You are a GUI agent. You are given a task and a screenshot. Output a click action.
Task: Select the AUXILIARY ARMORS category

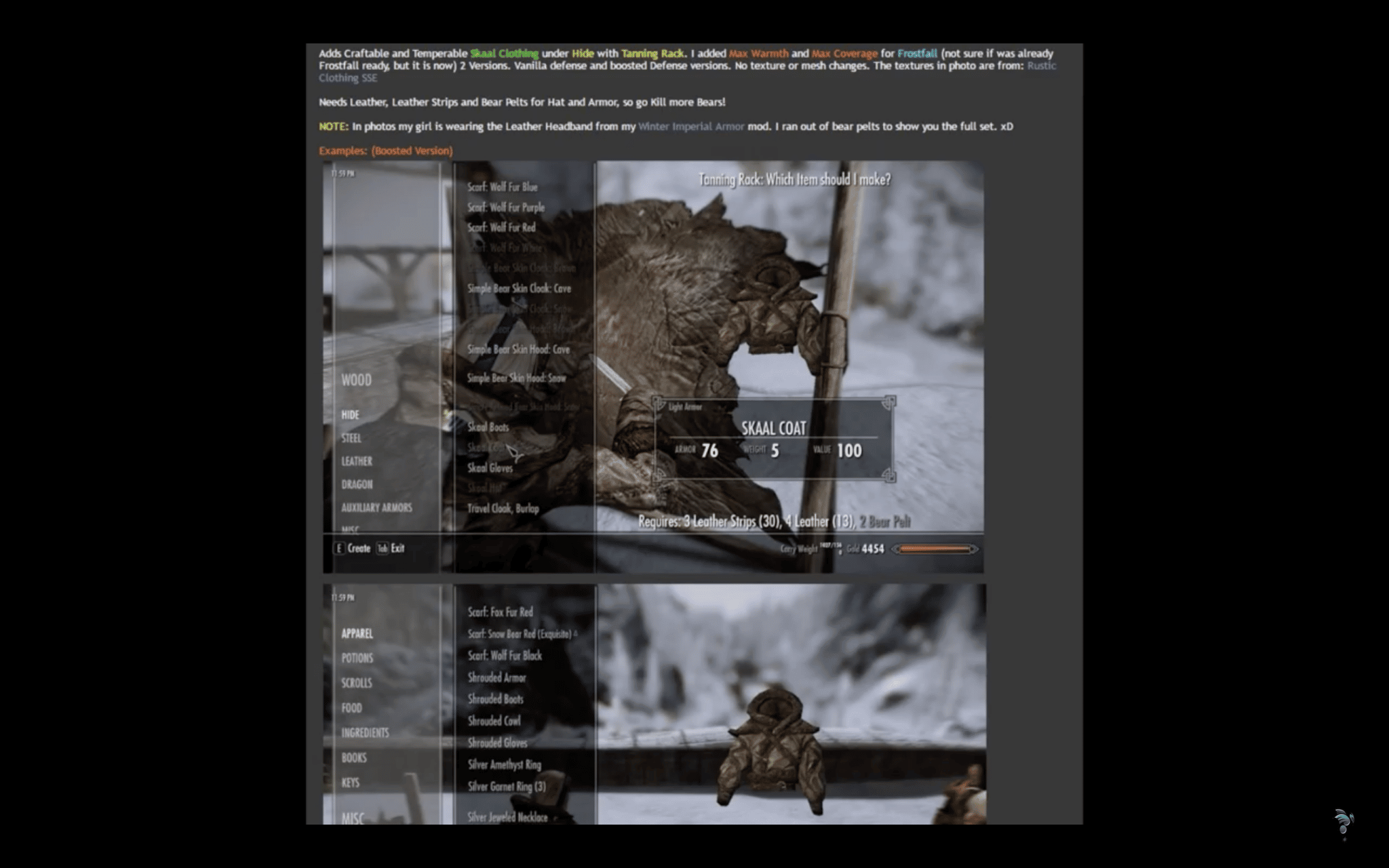point(376,507)
